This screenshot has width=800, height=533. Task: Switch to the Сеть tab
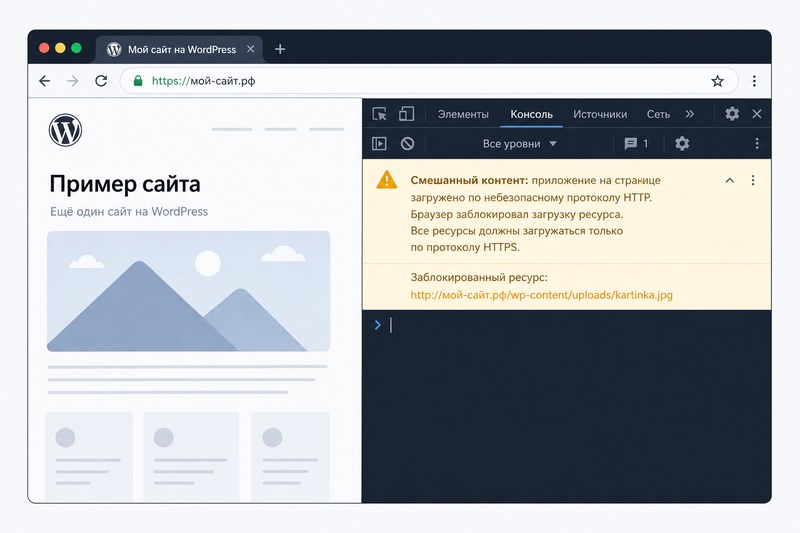click(658, 114)
